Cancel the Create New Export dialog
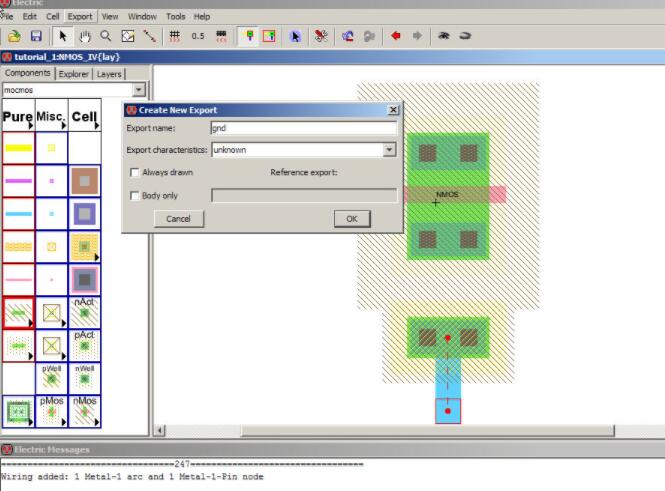 coord(179,218)
